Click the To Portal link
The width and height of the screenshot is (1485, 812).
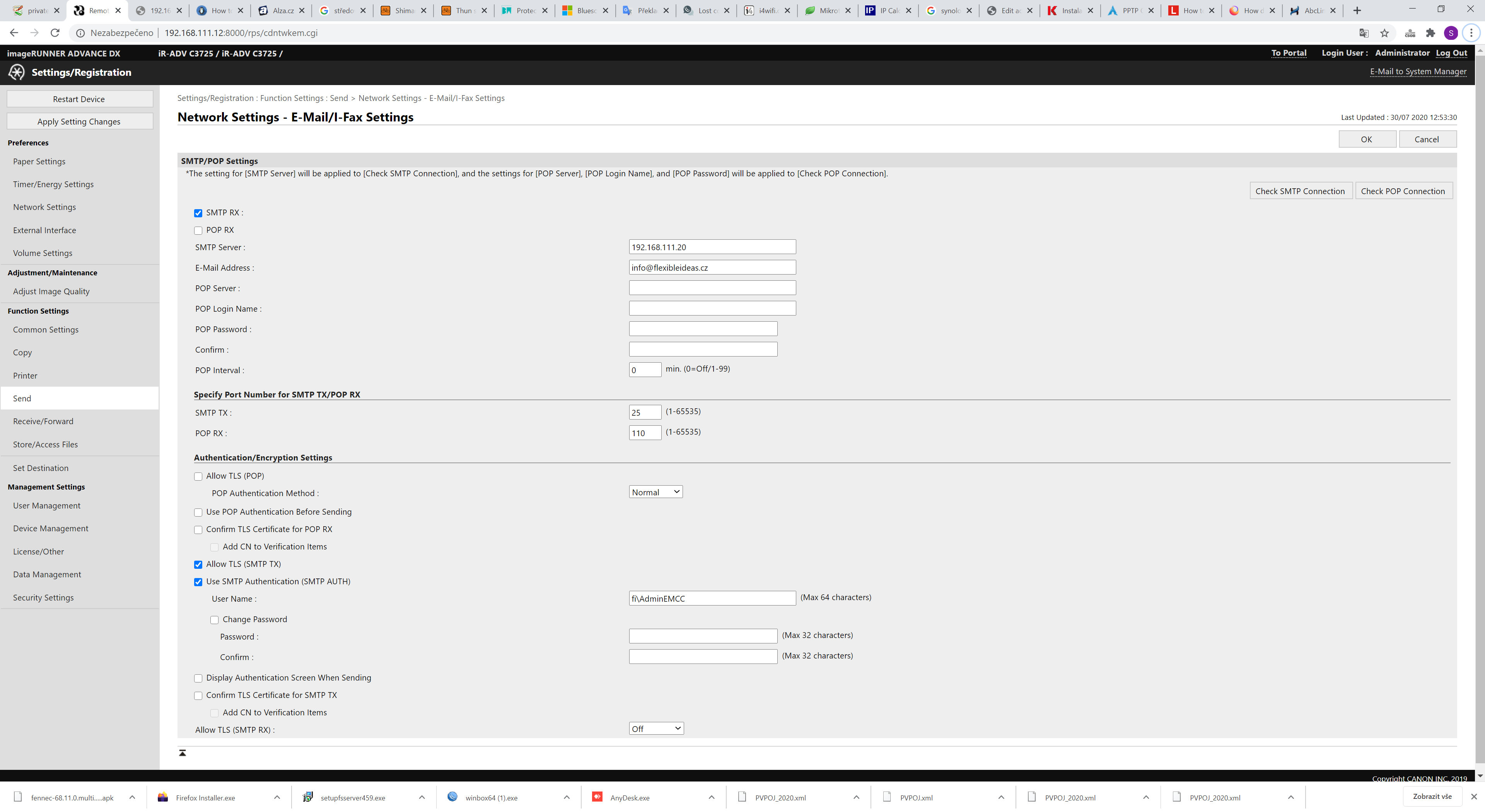pos(1289,53)
